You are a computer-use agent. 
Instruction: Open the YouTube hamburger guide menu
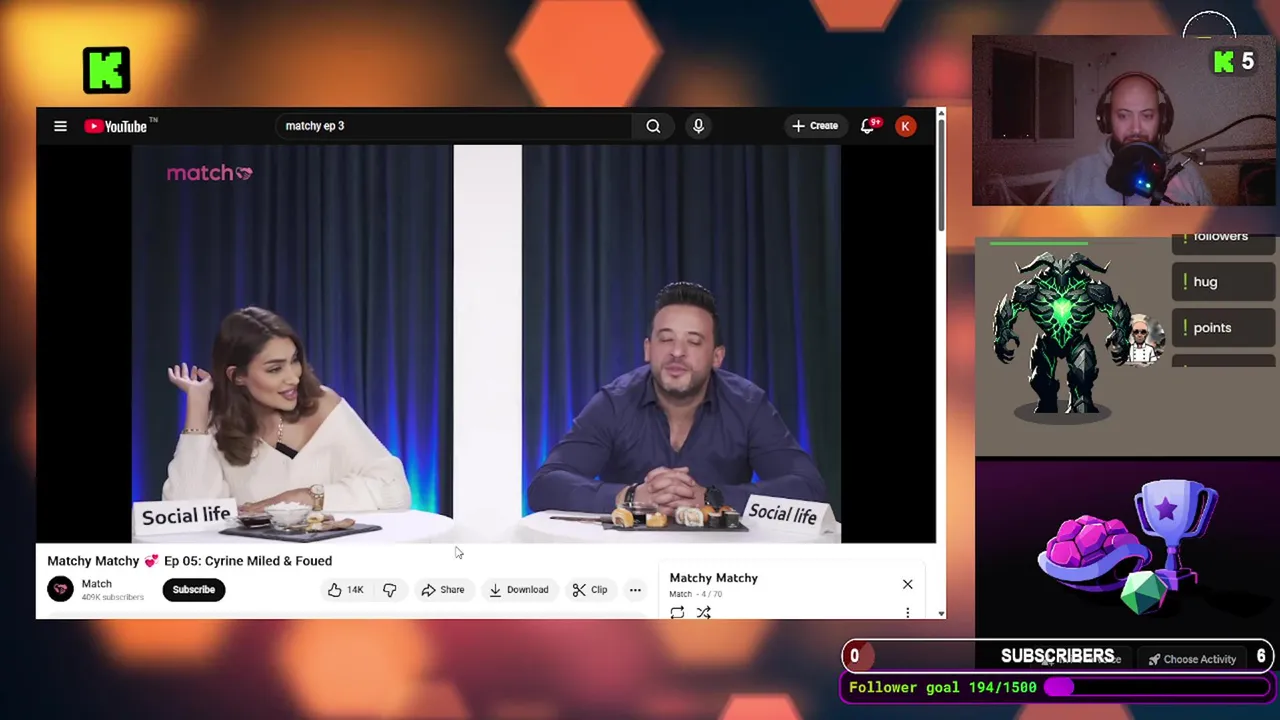pos(60,126)
